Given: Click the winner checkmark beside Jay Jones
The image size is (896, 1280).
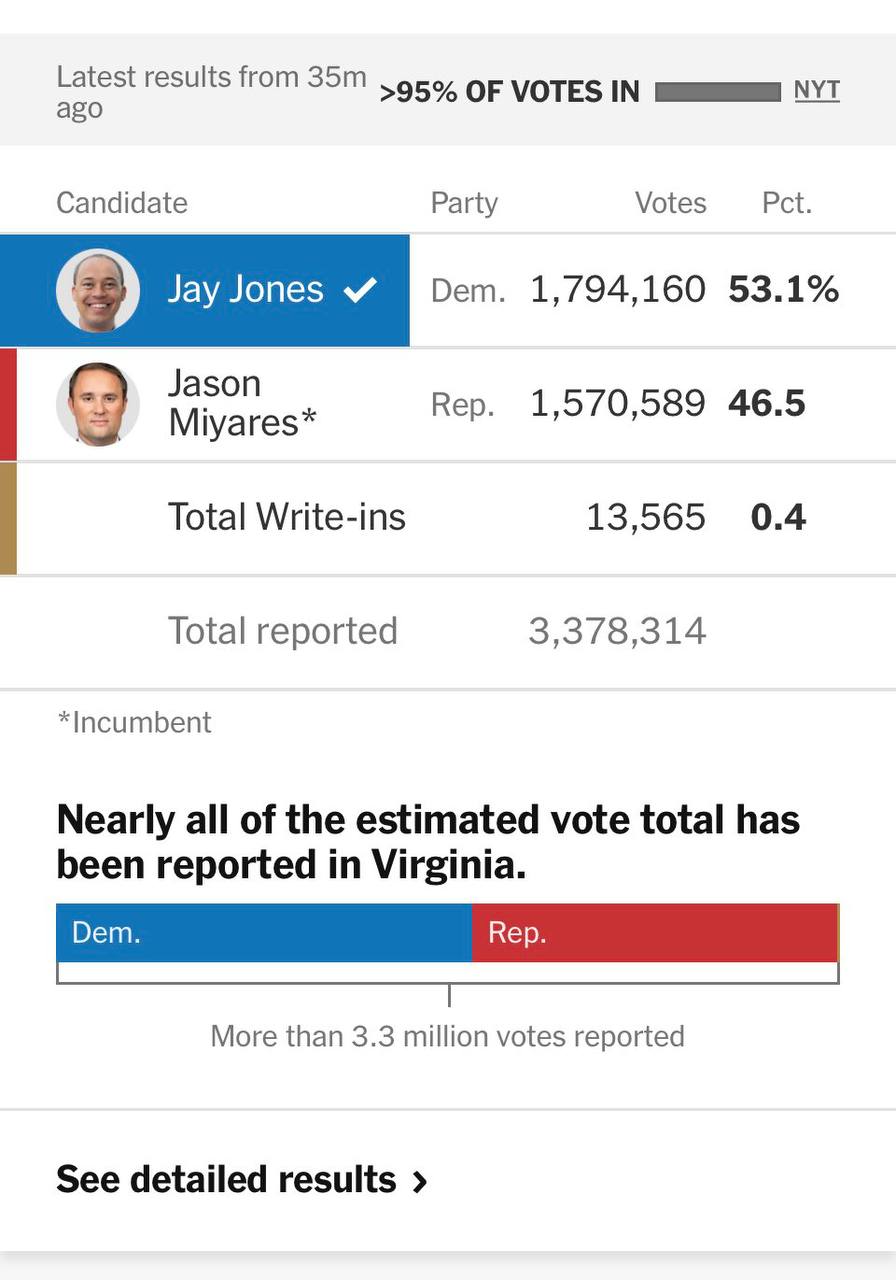Looking at the screenshot, I should coord(360,290).
